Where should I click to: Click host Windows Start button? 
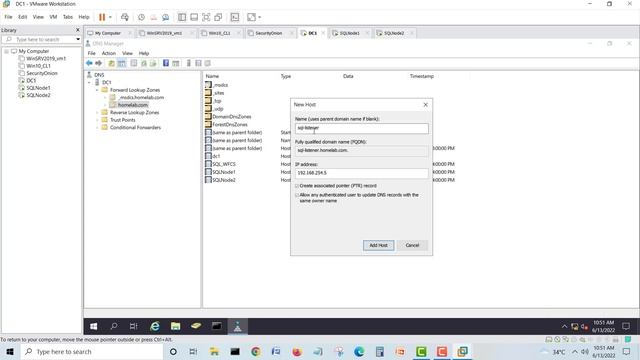coord(10,352)
